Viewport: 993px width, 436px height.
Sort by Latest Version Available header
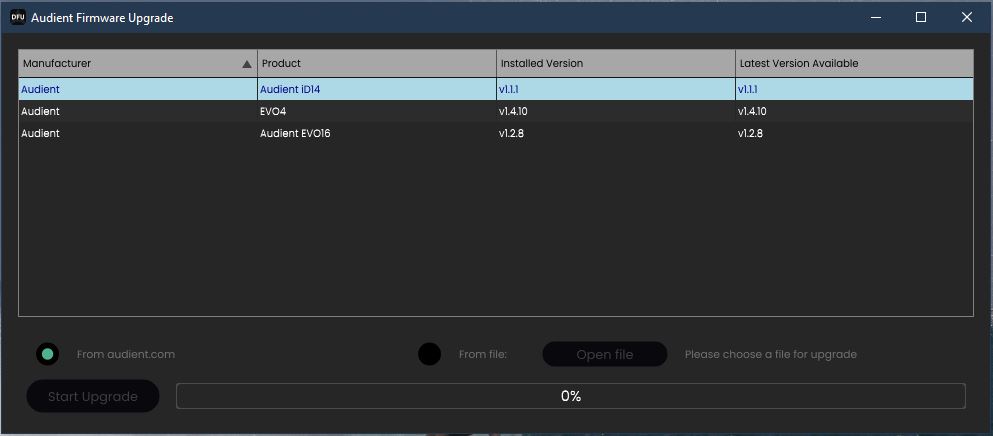(x=854, y=63)
